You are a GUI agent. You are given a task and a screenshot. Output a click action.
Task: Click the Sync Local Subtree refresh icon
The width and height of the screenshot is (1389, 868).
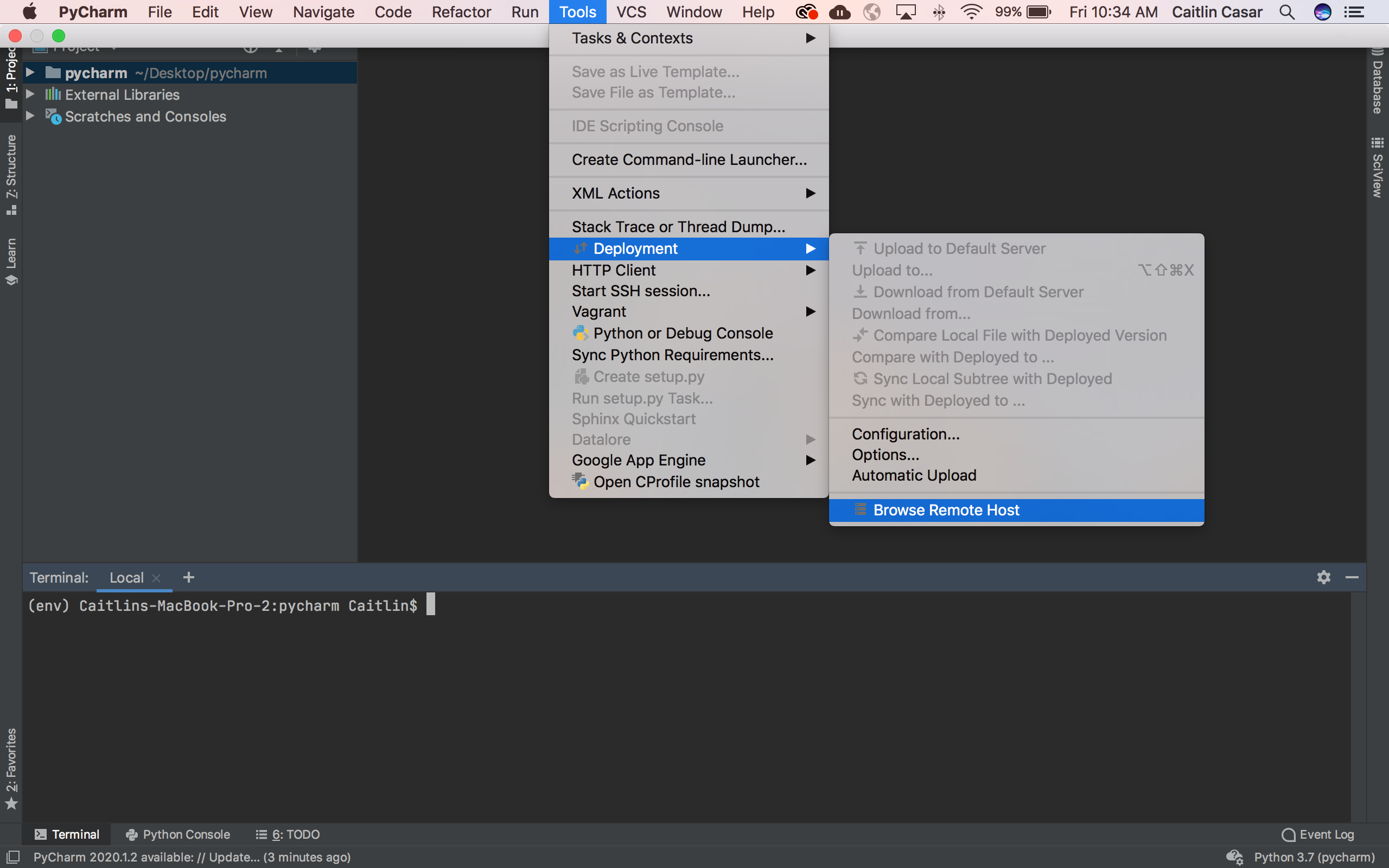860,378
